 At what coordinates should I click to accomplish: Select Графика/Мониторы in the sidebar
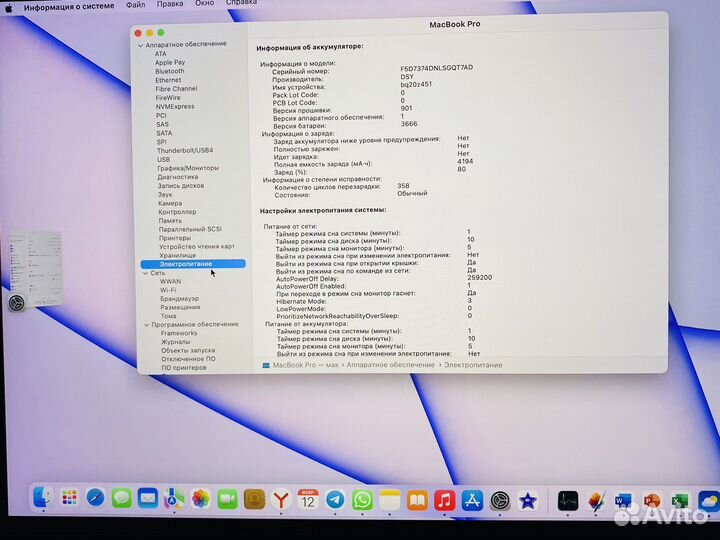[x=188, y=168]
